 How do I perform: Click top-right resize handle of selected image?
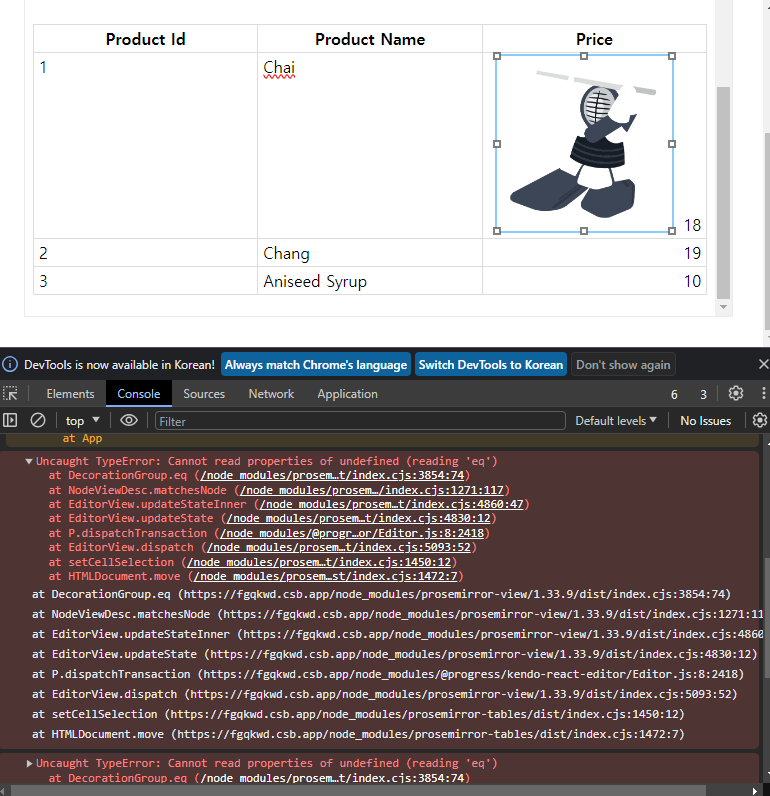[x=672, y=56]
